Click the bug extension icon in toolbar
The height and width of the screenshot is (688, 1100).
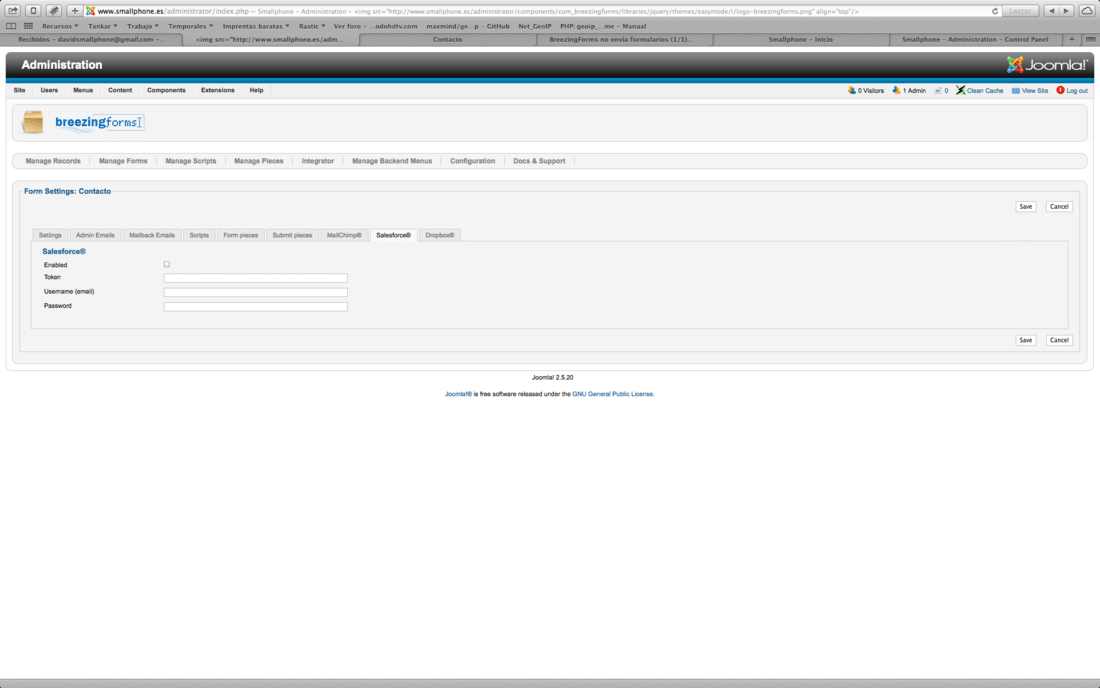53,11
